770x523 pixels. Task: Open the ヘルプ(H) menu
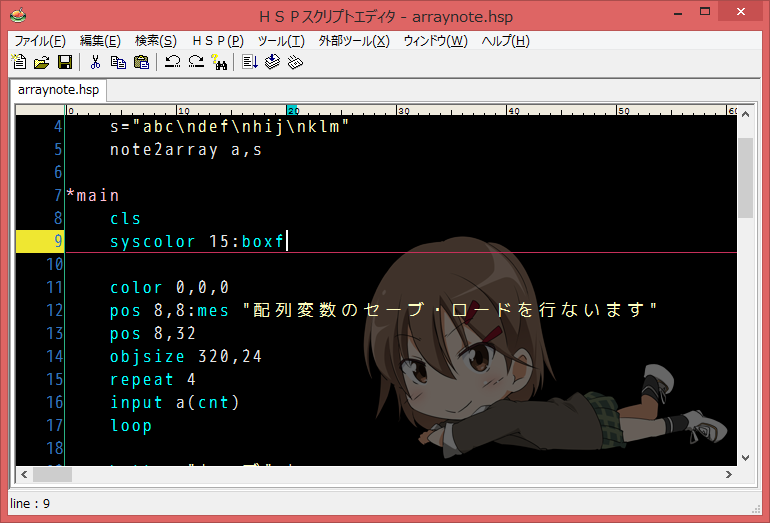pos(505,41)
